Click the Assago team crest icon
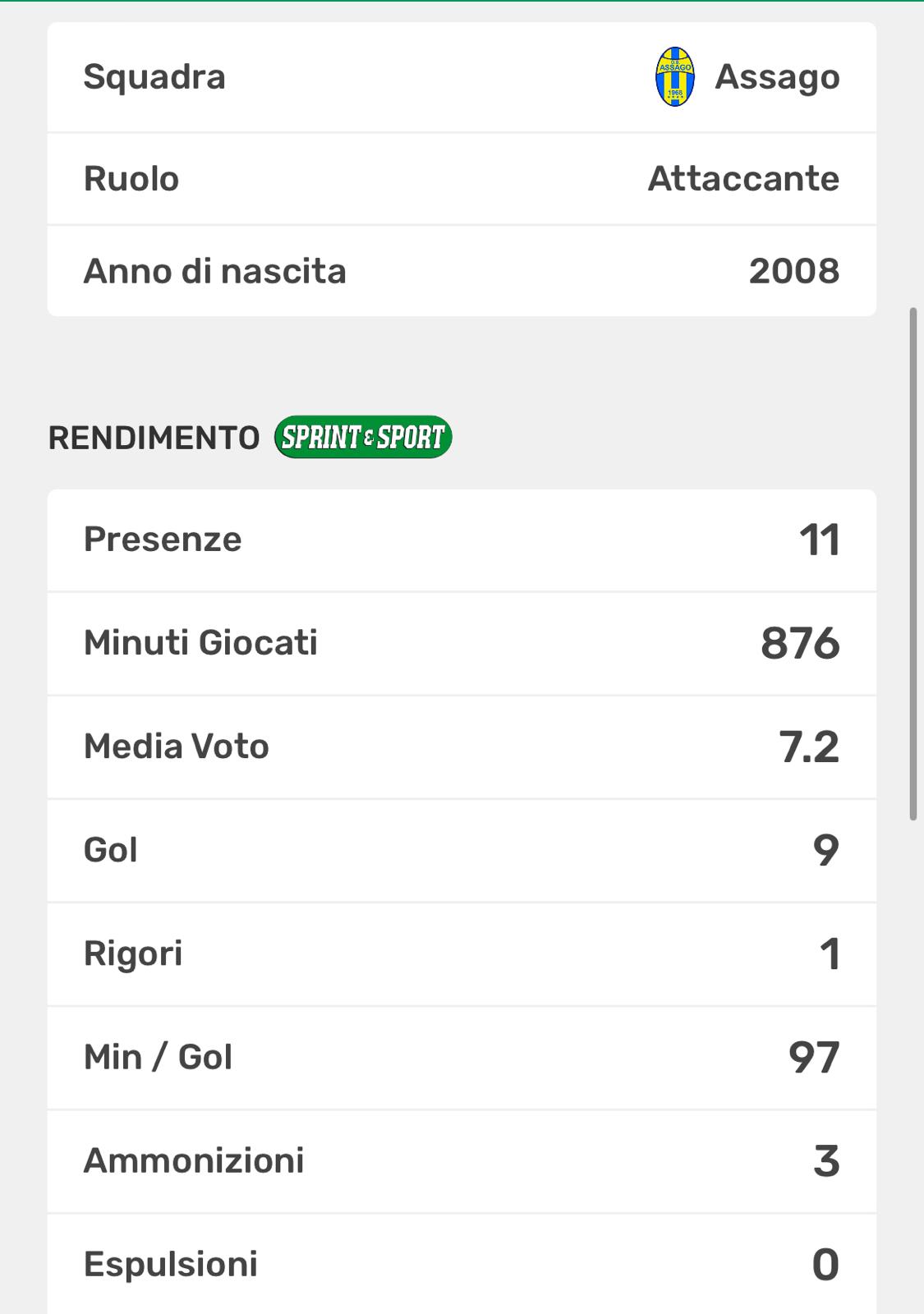This screenshot has height=1314, width=924. click(x=674, y=77)
